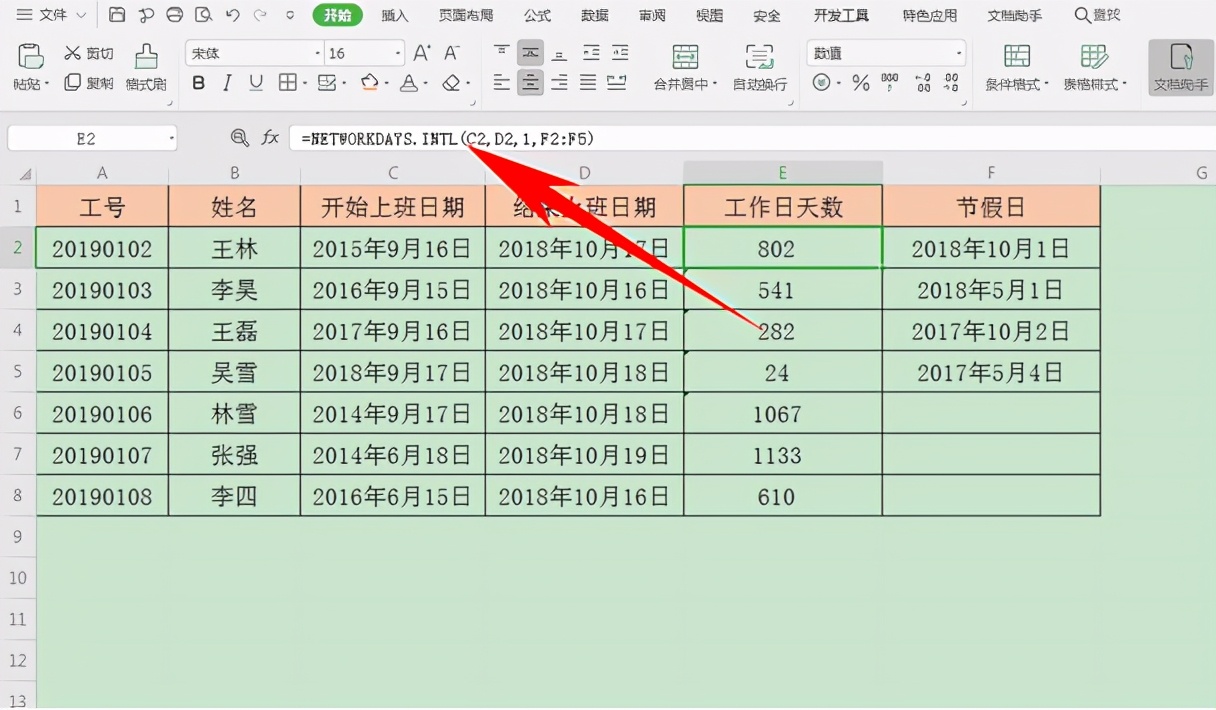Click the Select All corner triangle
Viewport: 1216px width, 710px height.
pos(24,174)
